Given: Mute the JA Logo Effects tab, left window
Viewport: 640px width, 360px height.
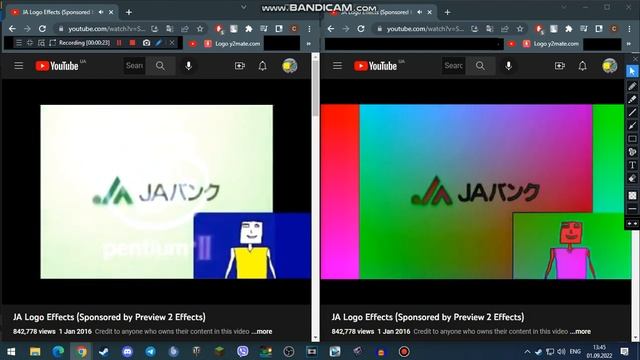Looking at the screenshot, I should point(101,12).
